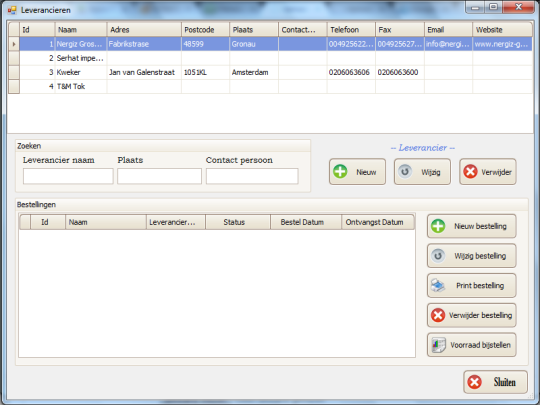Click the Nieuw bestelling label
The width and height of the screenshot is (540, 405).
480,226
